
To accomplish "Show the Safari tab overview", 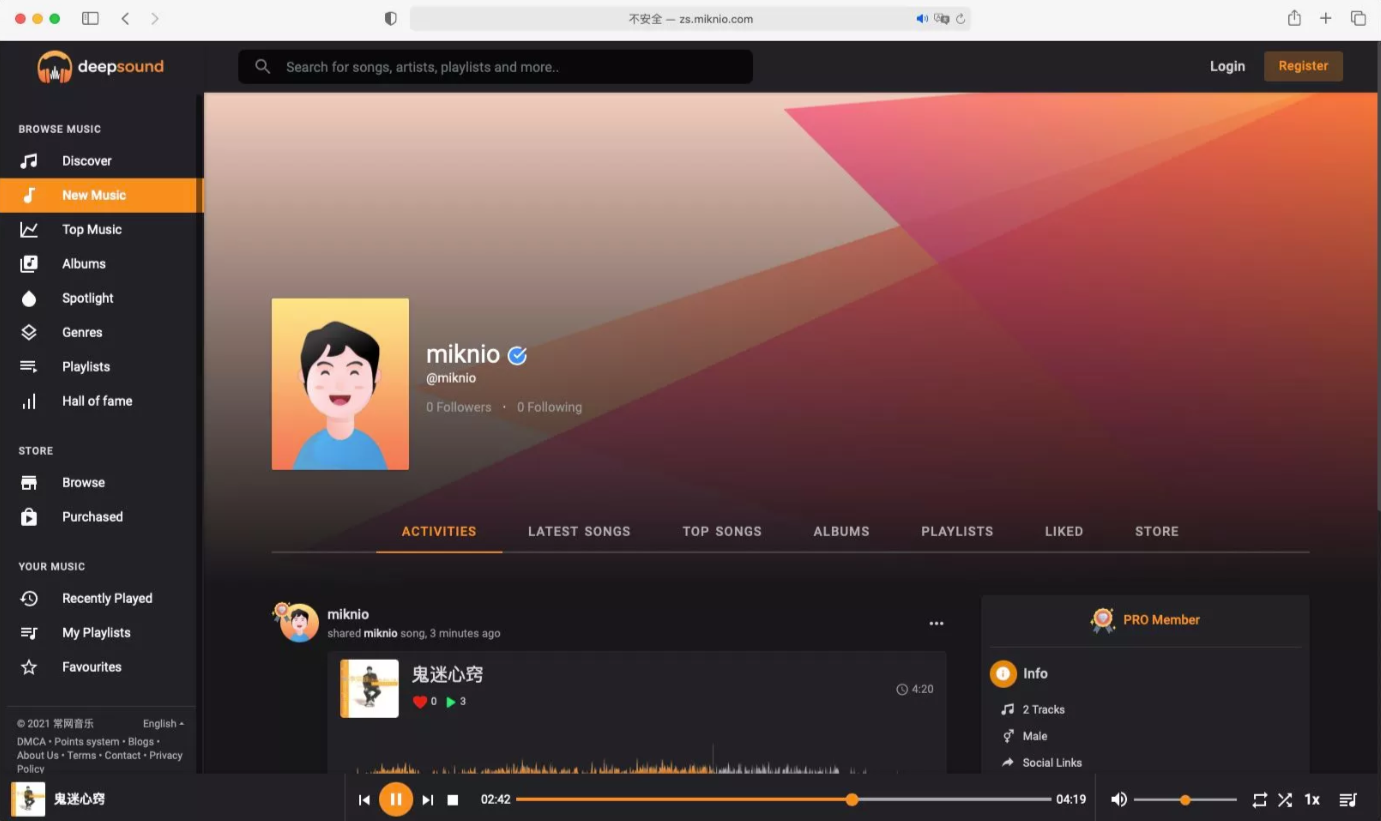I will pos(1358,18).
